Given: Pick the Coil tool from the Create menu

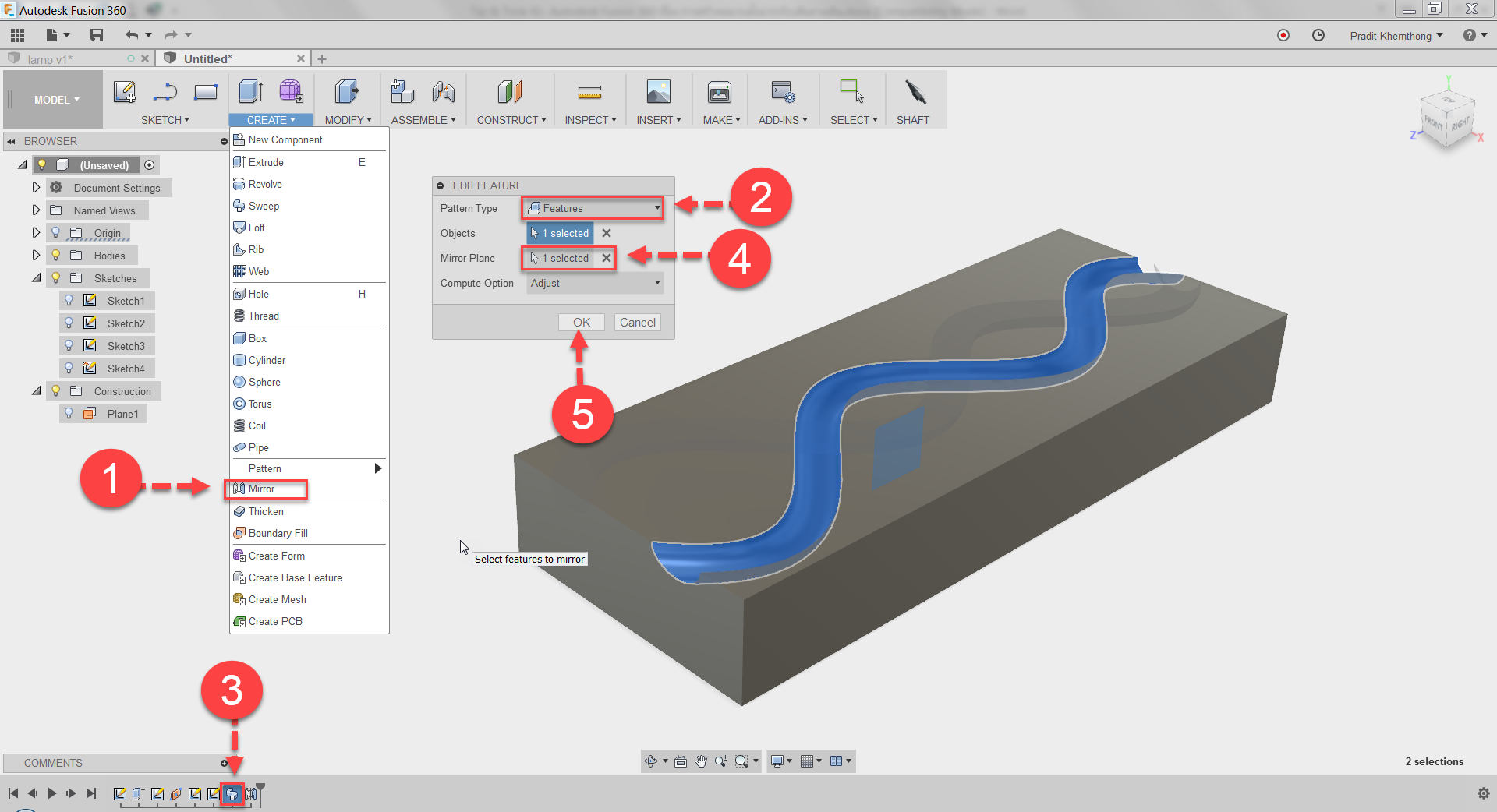Looking at the screenshot, I should pyautogui.click(x=256, y=425).
